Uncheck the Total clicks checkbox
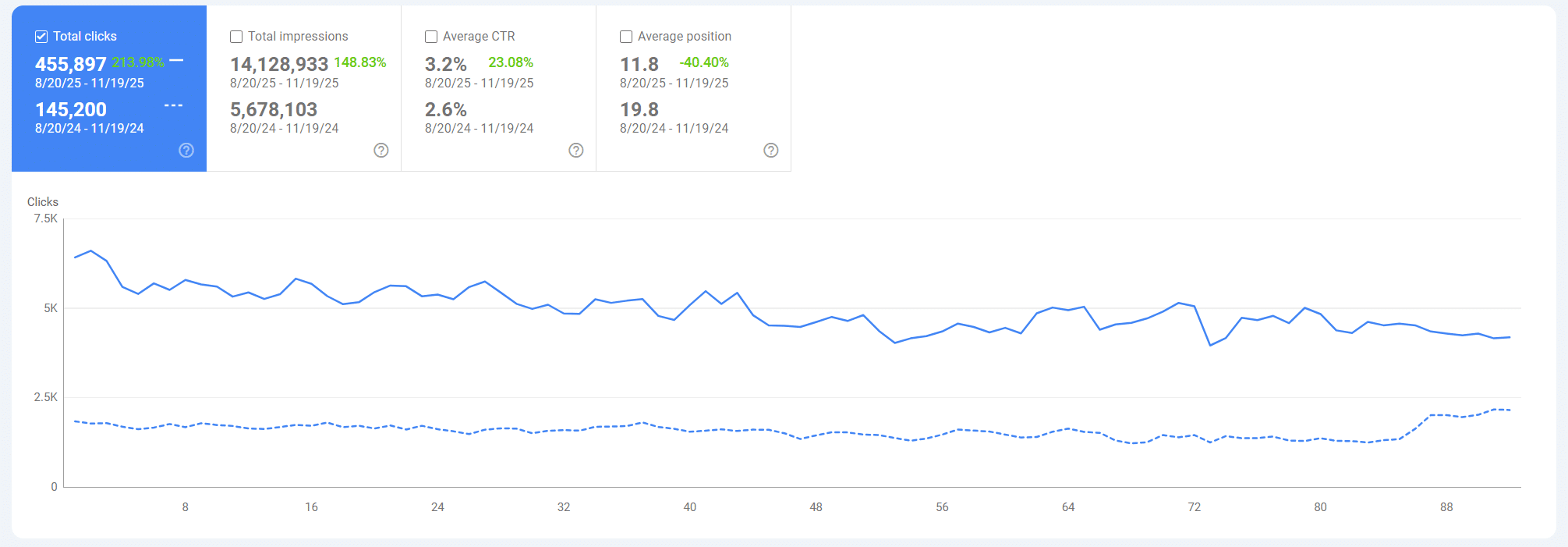The width and height of the screenshot is (1568, 547). pos(41,37)
